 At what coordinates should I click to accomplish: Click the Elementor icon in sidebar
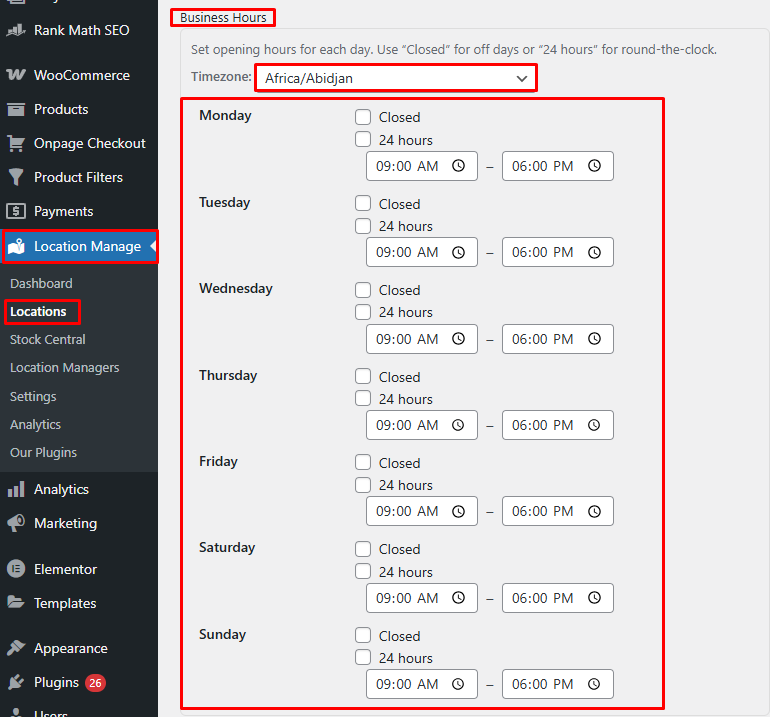pyautogui.click(x=16, y=569)
